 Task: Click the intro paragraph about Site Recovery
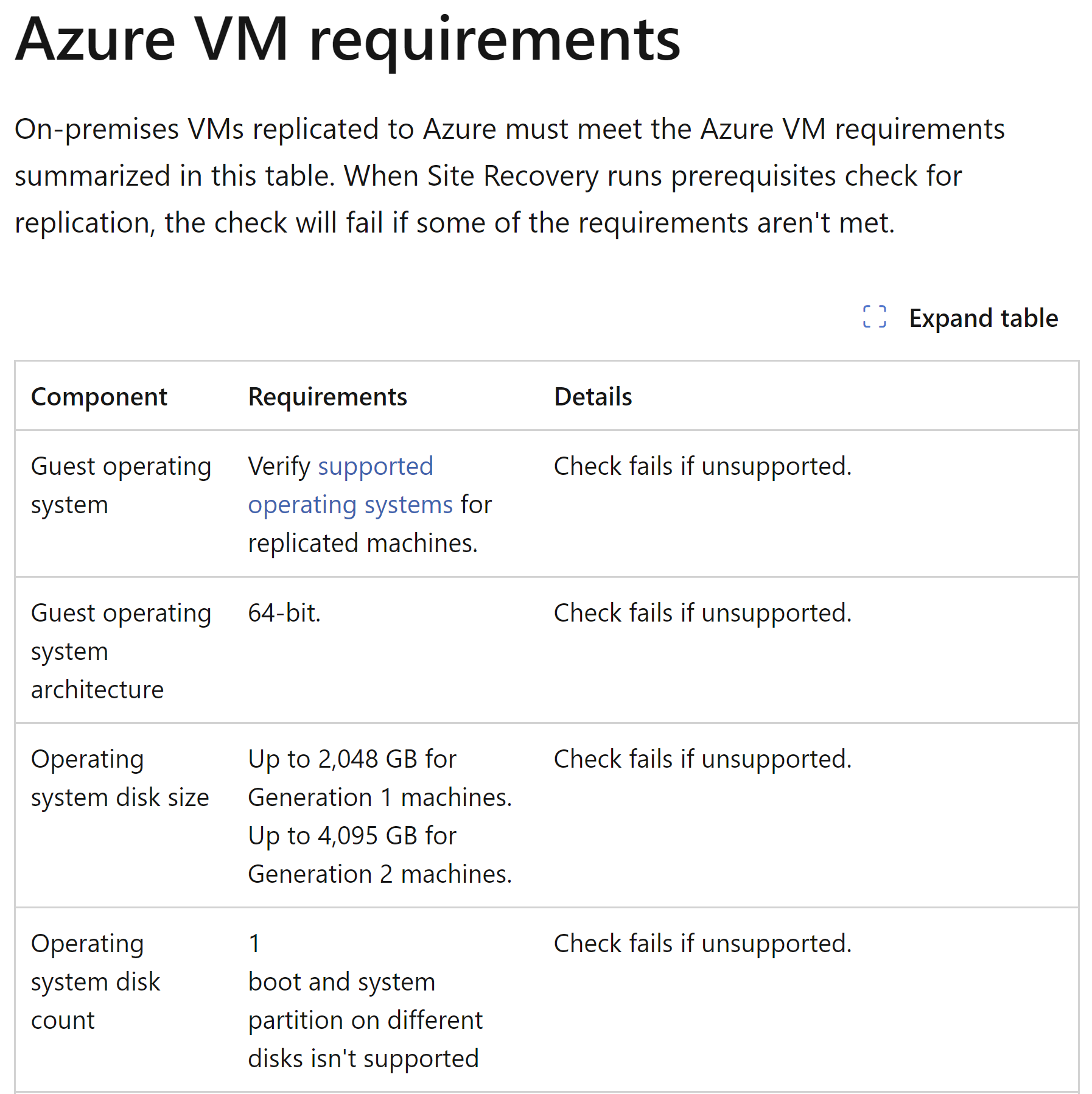pyautogui.click(x=509, y=176)
